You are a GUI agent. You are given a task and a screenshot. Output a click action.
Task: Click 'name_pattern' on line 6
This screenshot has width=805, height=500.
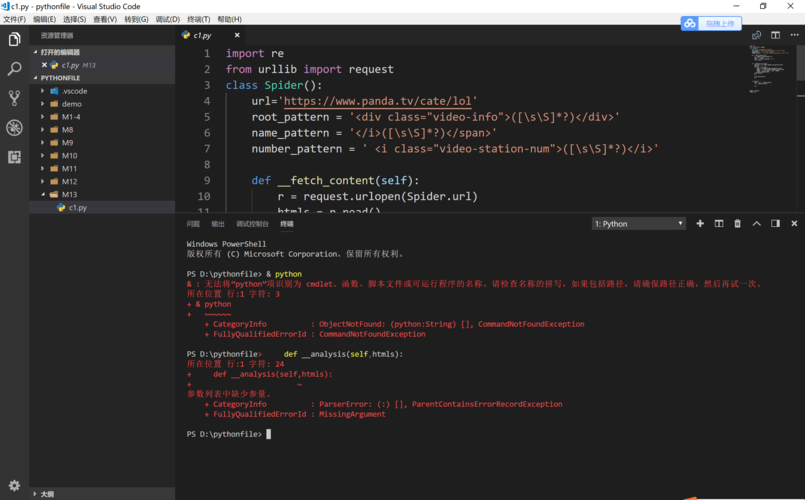coord(290,133)
